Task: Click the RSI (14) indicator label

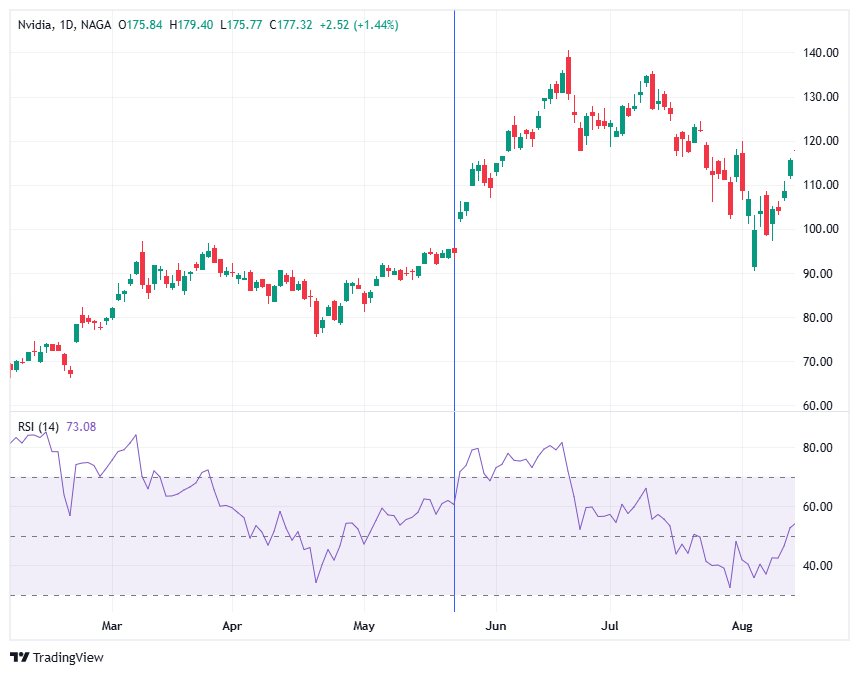Action: point(39,427)
